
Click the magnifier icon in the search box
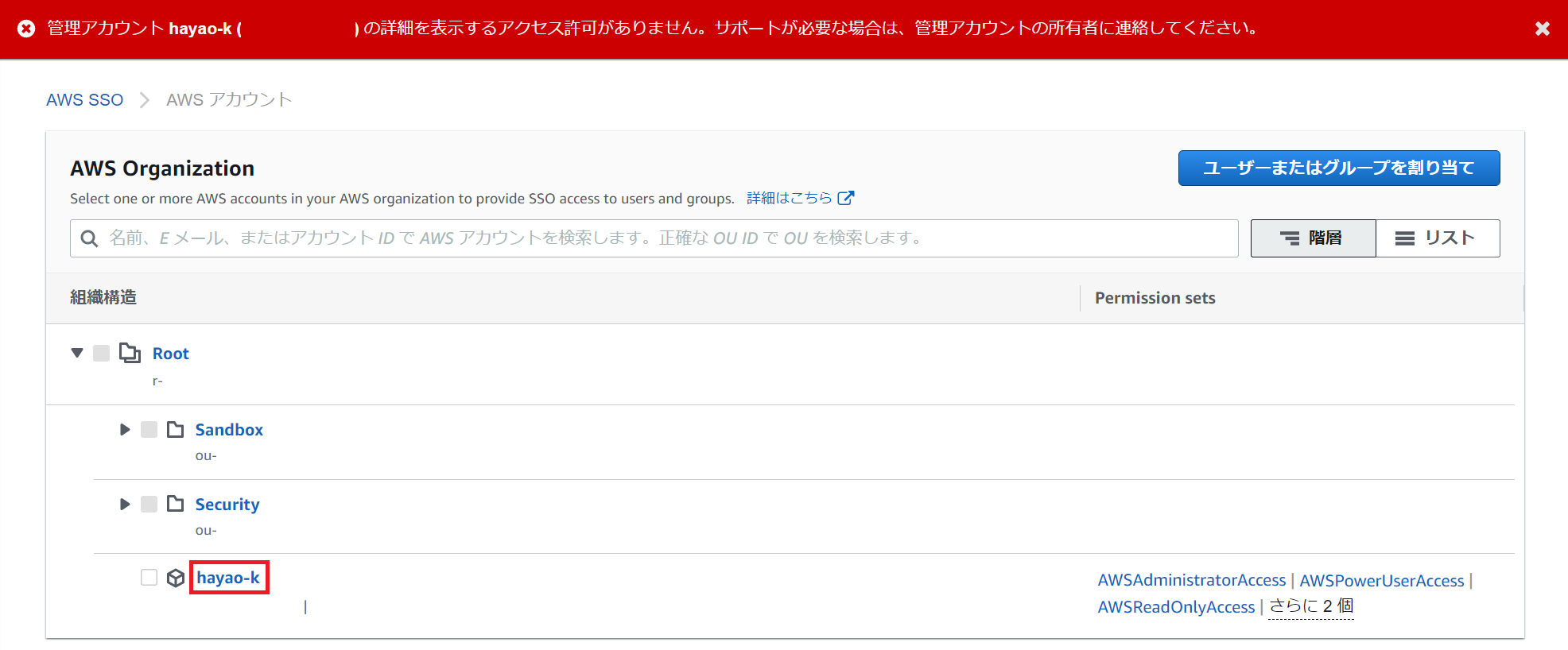(x=89, y=238)
